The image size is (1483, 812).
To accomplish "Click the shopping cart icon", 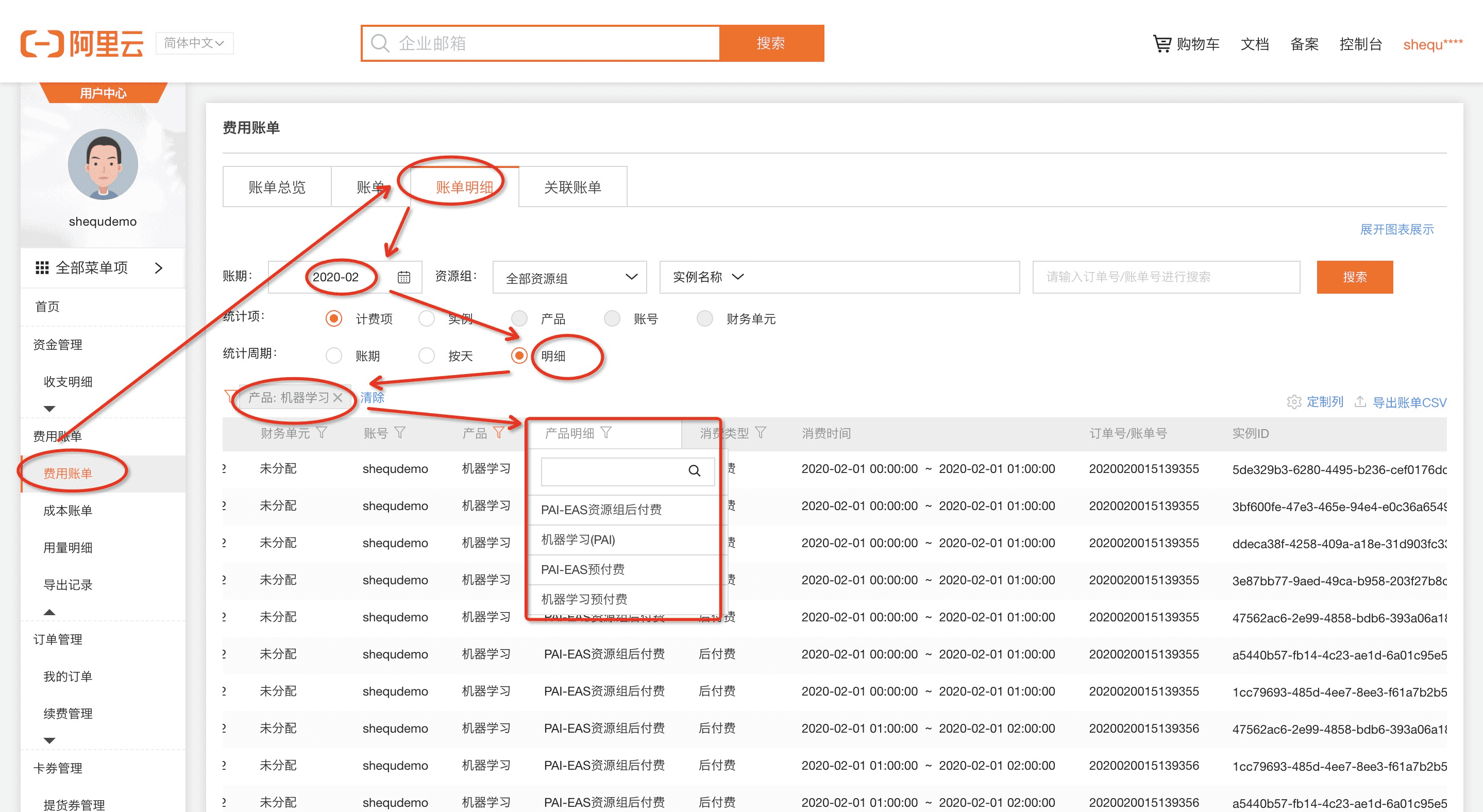I will [1162, 44].
